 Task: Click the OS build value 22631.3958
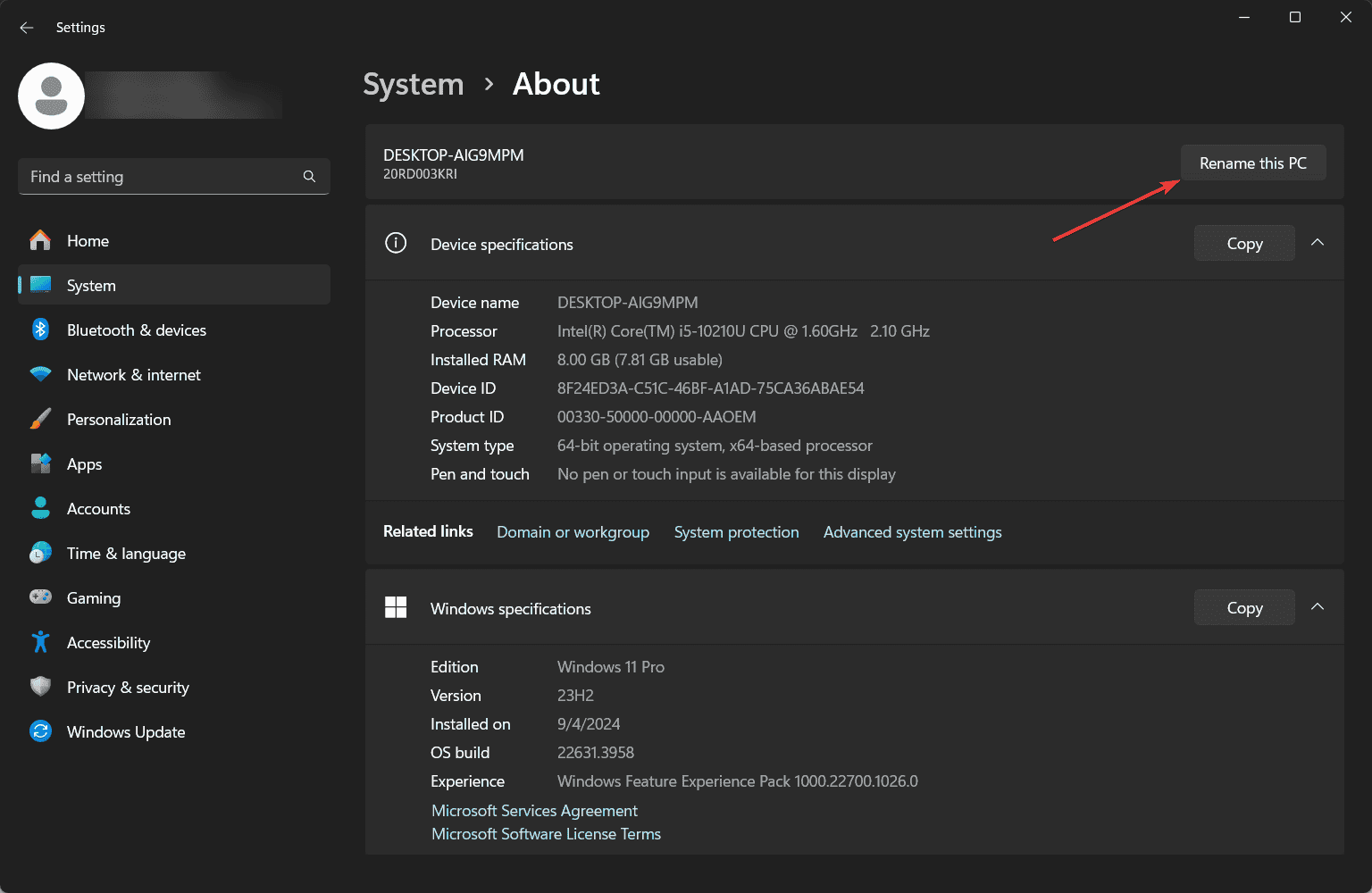[596, 753]
